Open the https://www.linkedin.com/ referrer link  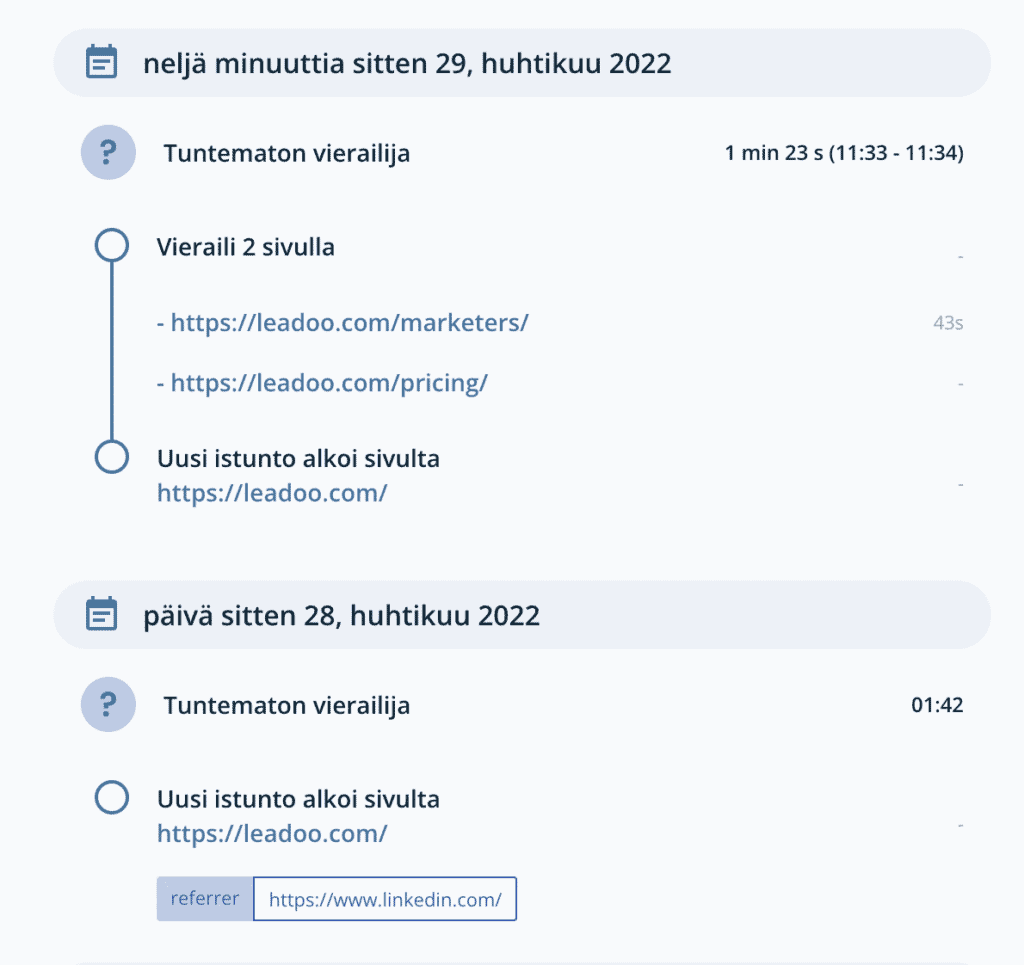click(x=385, y=898)
